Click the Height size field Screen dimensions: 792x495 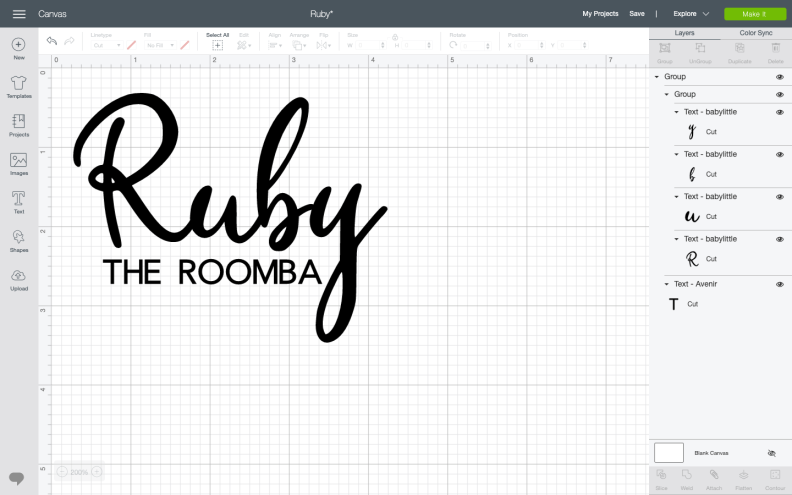tap(417, 45)
